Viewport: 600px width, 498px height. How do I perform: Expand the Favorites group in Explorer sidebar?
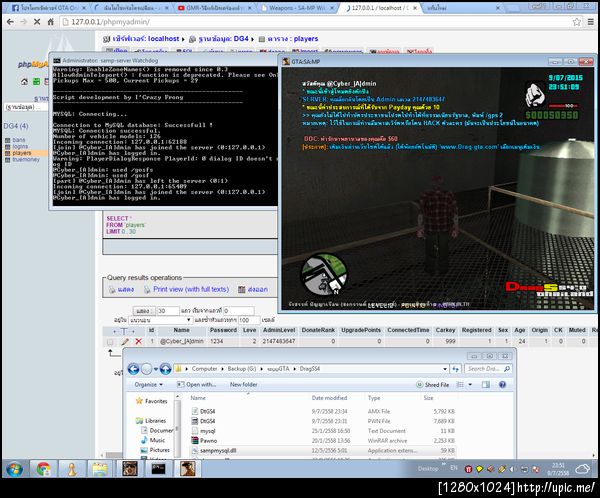[x=152, y=401]
